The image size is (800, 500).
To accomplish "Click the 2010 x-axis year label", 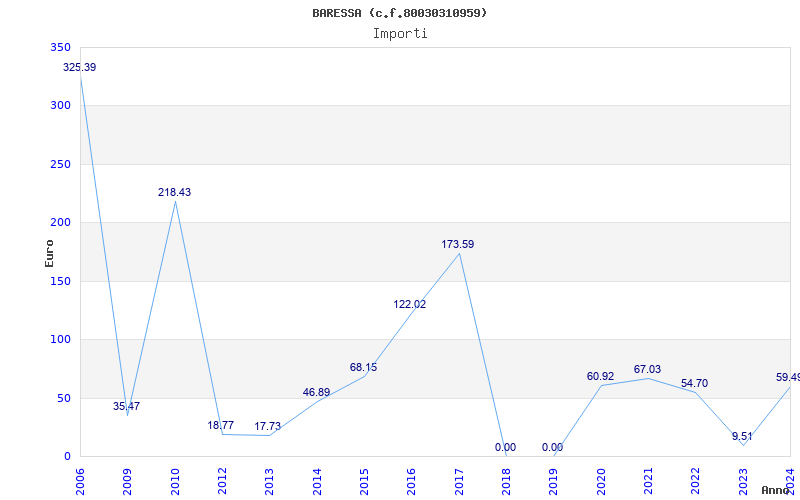I will click(175, 482).
